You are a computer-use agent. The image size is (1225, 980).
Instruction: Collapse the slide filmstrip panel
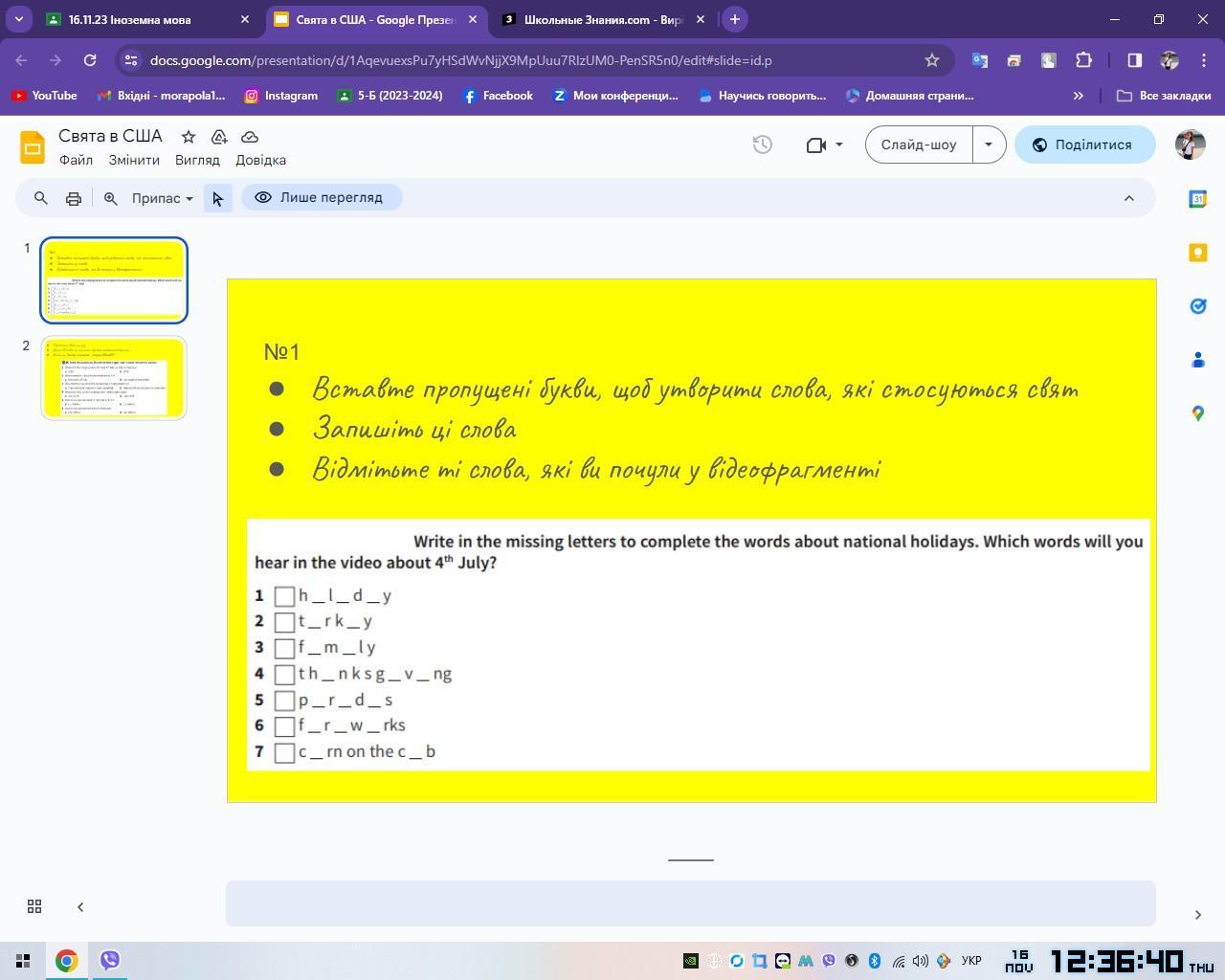[x=80, y=906]
